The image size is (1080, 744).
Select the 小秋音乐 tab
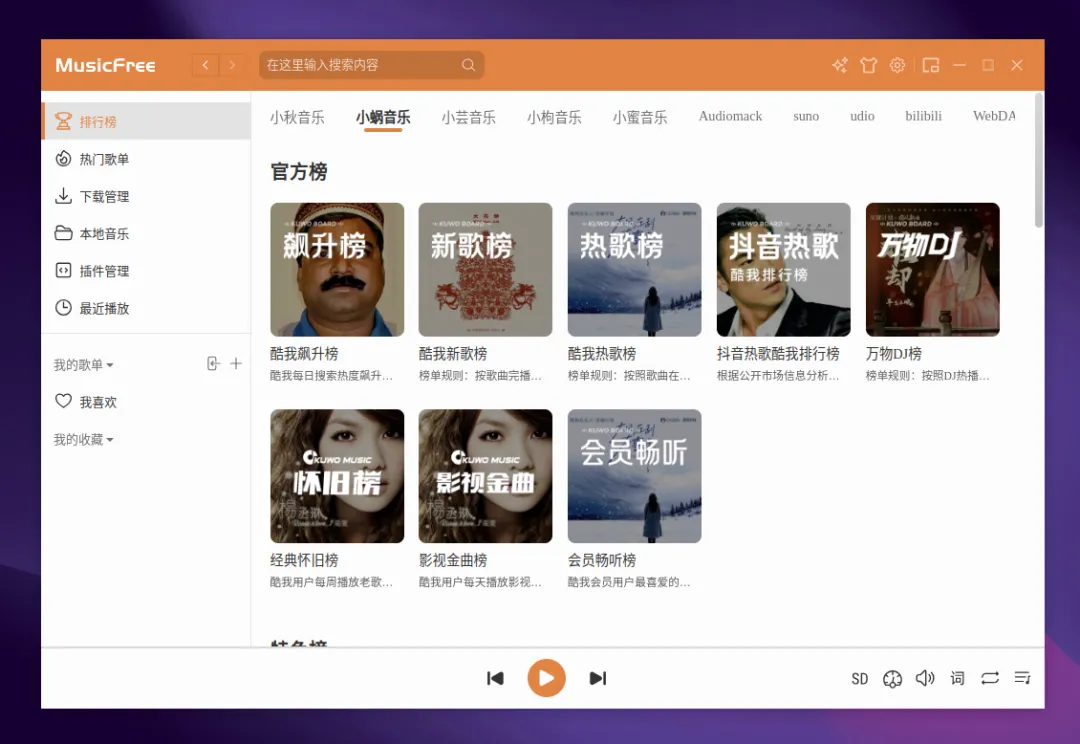[297, 117]
